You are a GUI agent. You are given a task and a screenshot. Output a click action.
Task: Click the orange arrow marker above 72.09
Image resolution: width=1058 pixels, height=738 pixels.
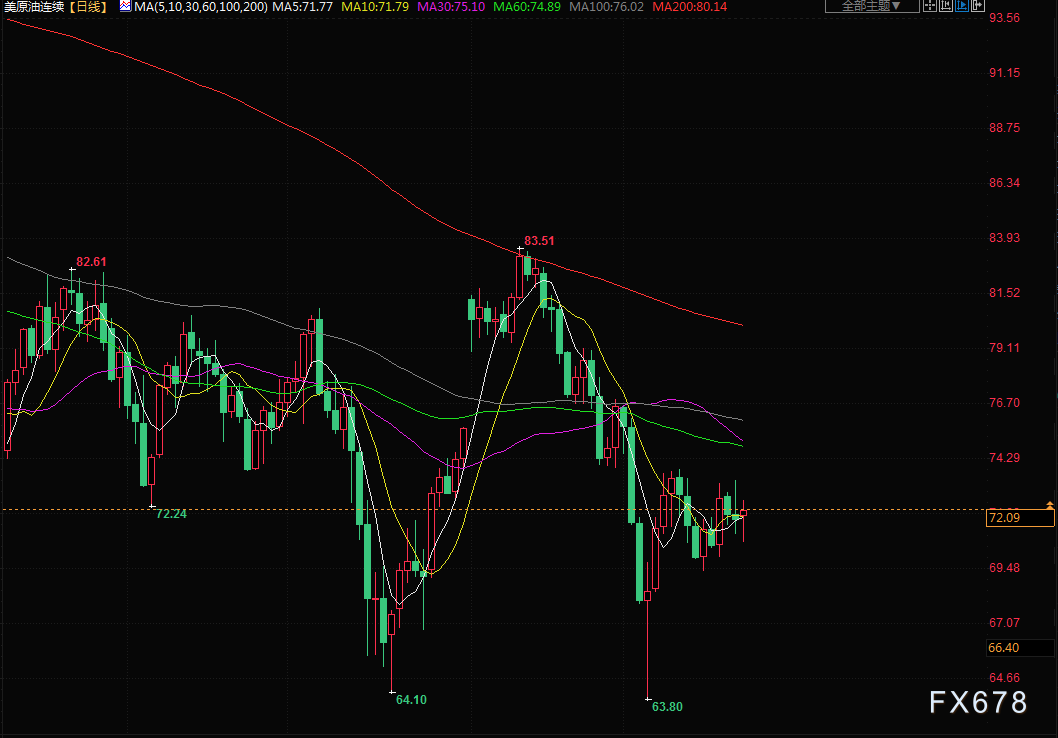point(1049,505)
